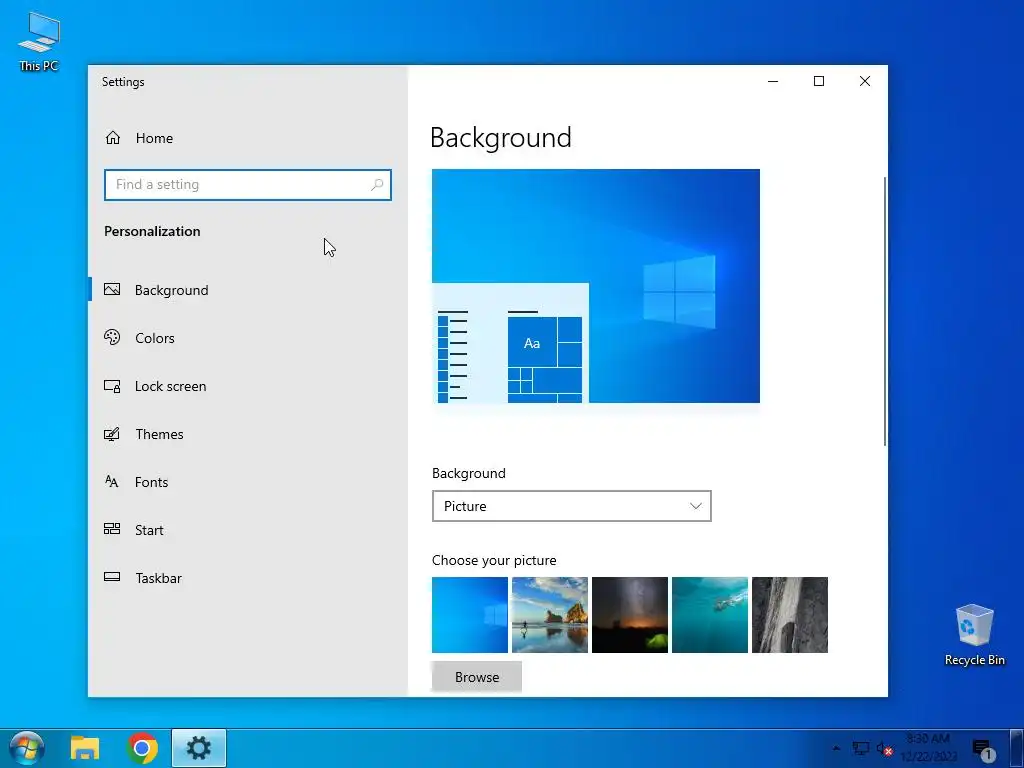Click the Find a setting search field

click(248, 185)
